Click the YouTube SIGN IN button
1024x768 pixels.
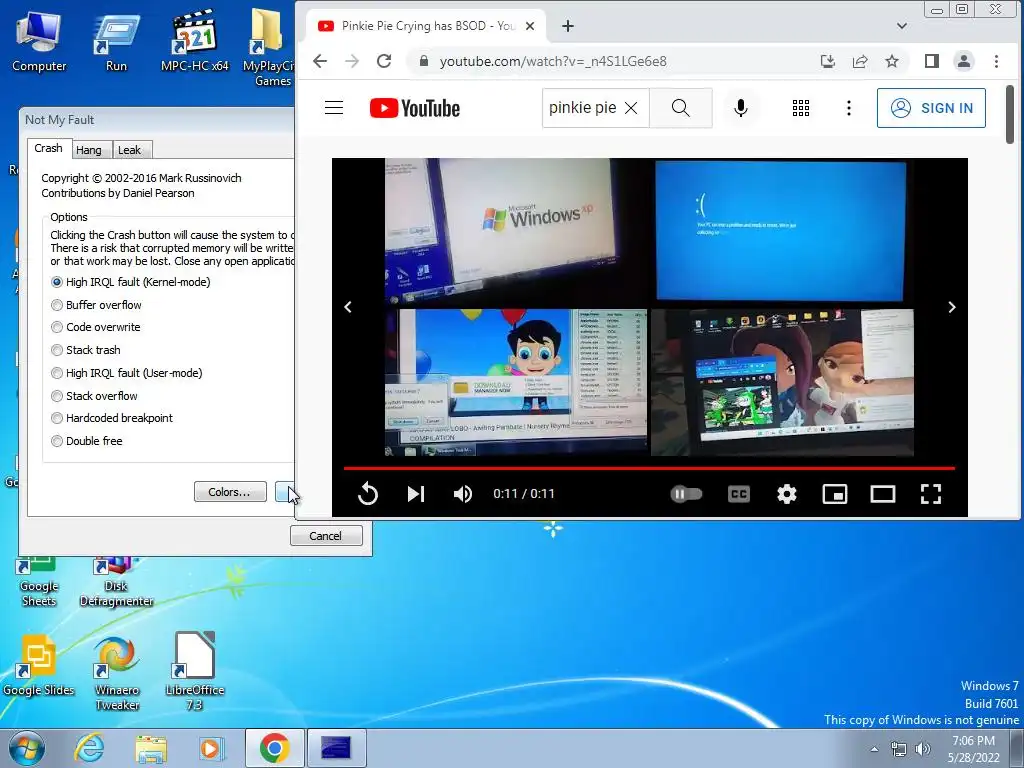tap(931, 108)
